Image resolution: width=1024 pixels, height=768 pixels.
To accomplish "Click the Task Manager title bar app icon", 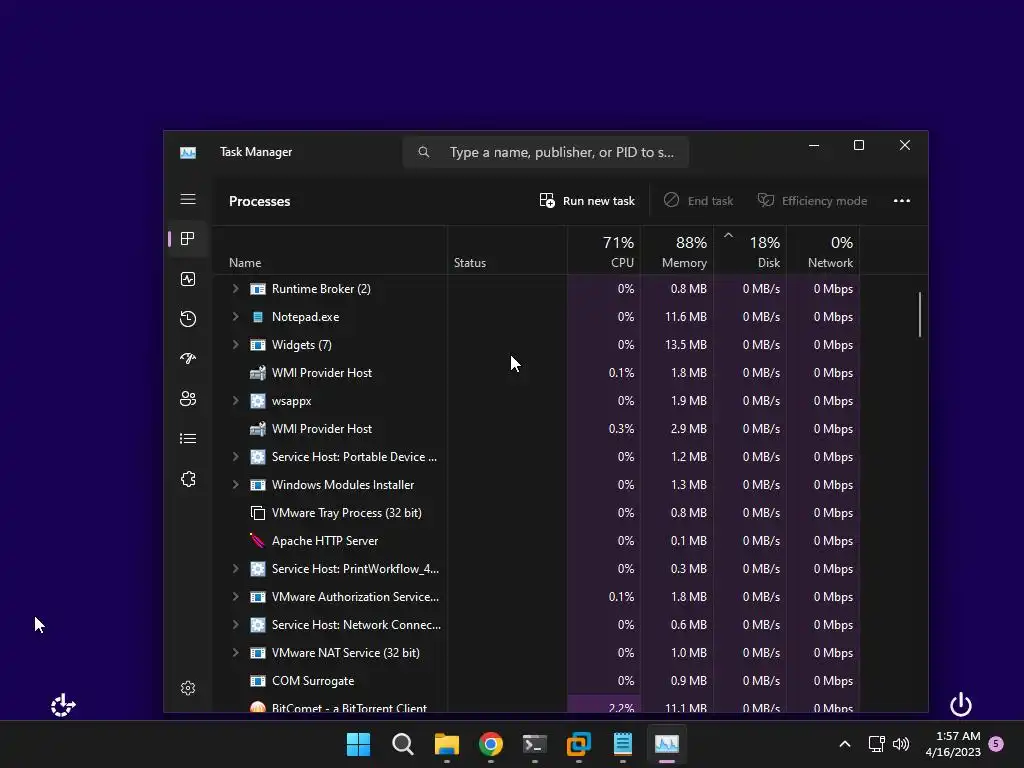I will click(188, 153).
